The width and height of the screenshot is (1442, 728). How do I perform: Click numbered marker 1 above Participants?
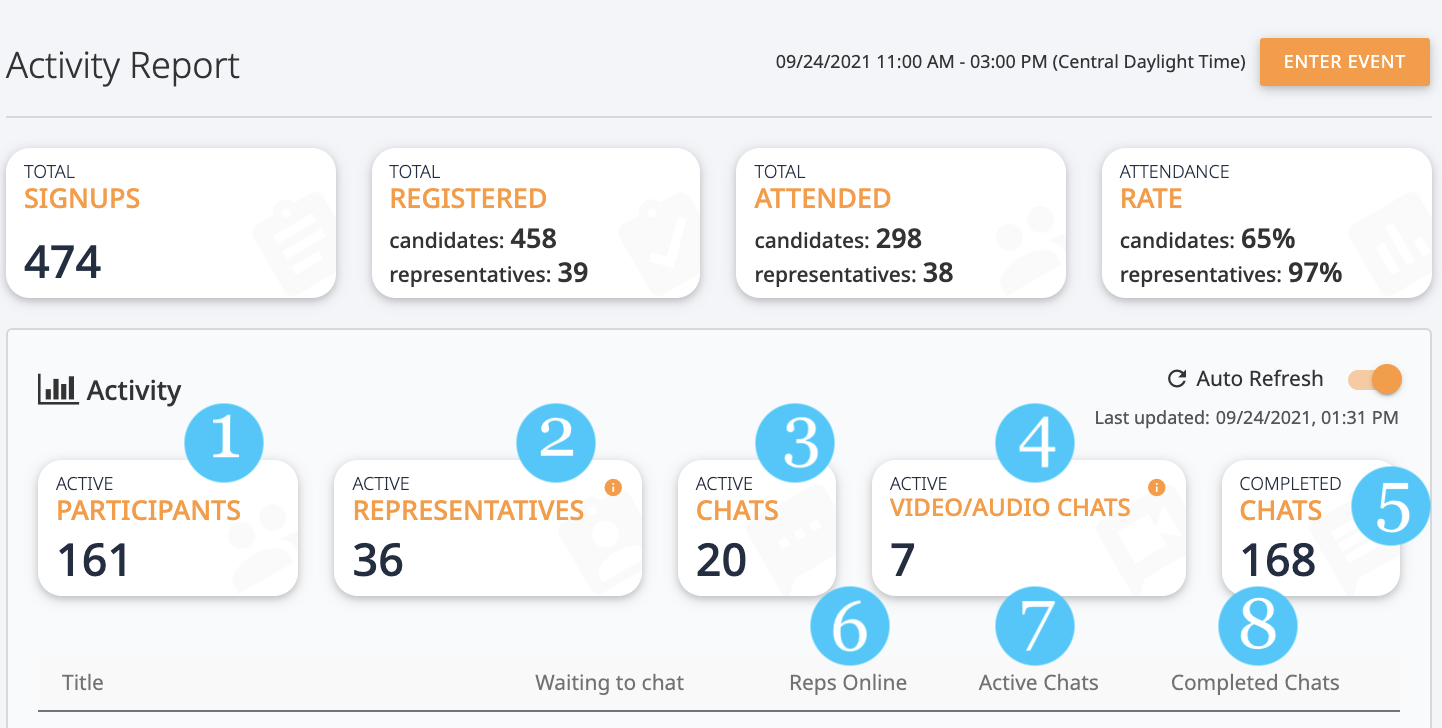tap(224, 439)
